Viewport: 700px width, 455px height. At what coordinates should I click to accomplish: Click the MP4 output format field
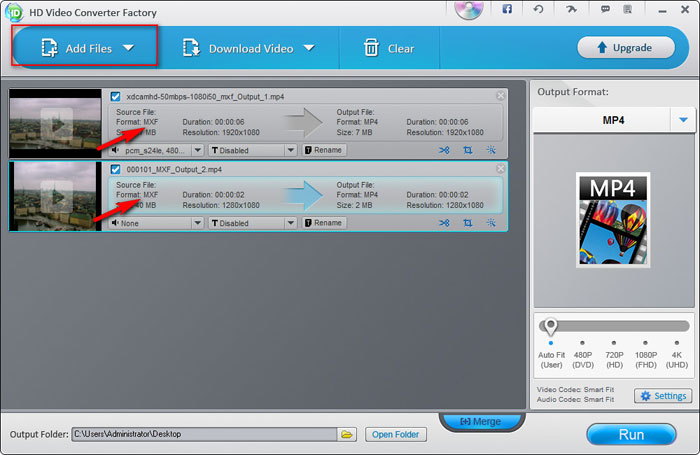tap(613, 120)
